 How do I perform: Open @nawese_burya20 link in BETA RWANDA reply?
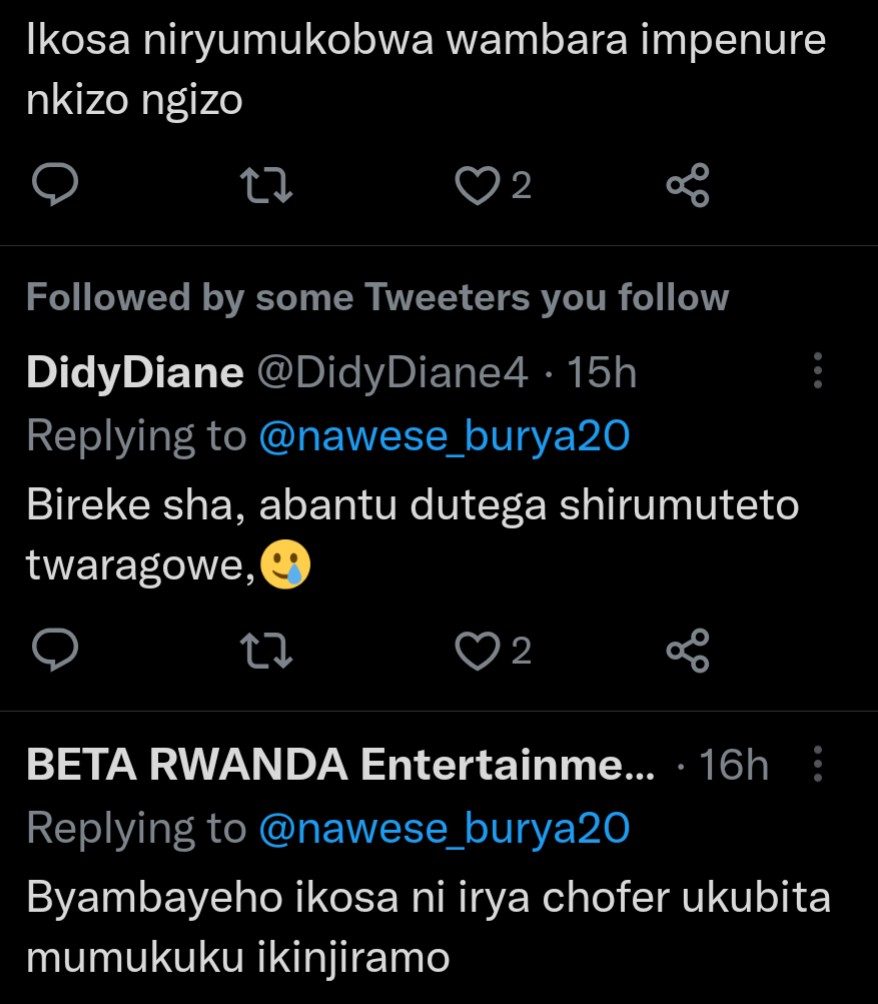(444, 828)
